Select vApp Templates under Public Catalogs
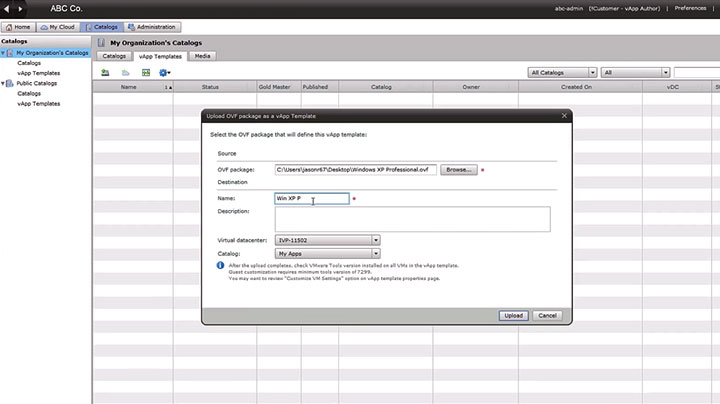This screenshot has width=720, height=404. click(x=39, y=104)
